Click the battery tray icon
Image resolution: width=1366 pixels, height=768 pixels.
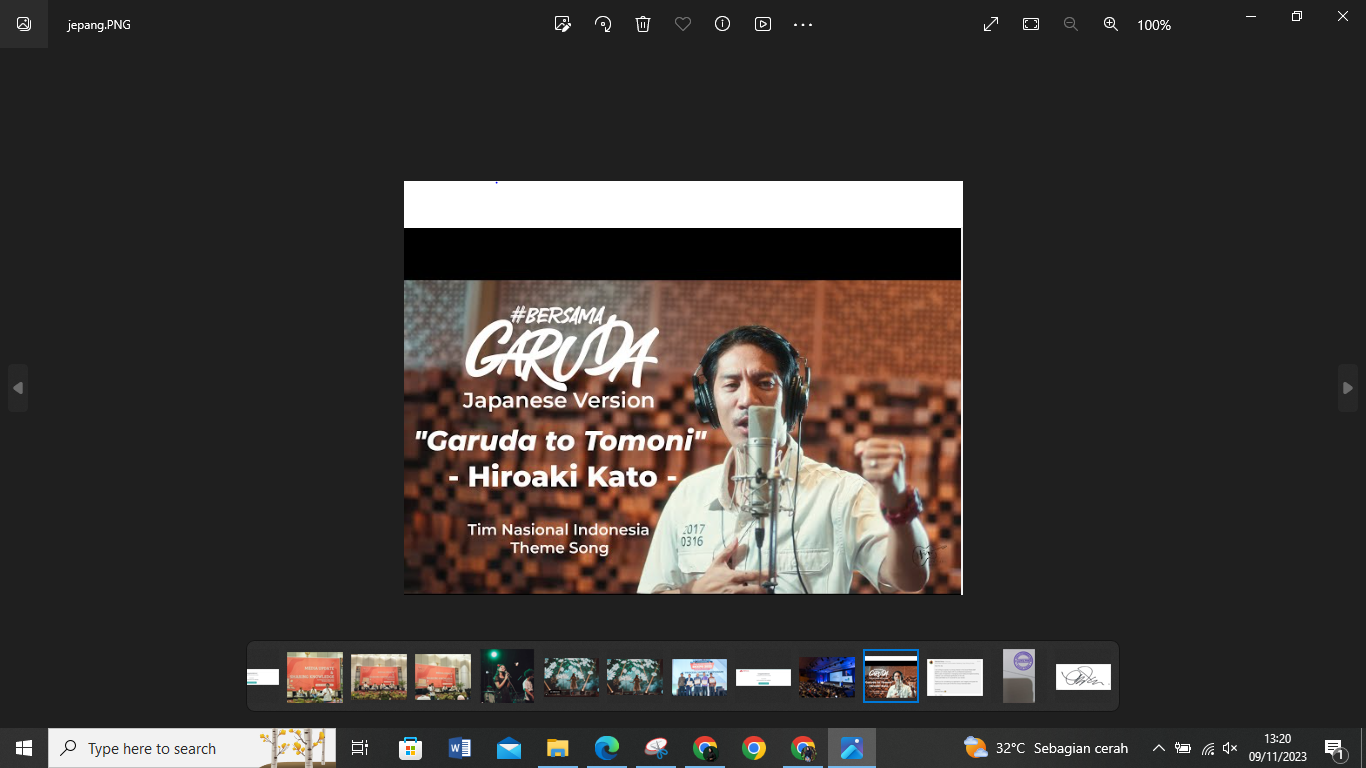1183,748
